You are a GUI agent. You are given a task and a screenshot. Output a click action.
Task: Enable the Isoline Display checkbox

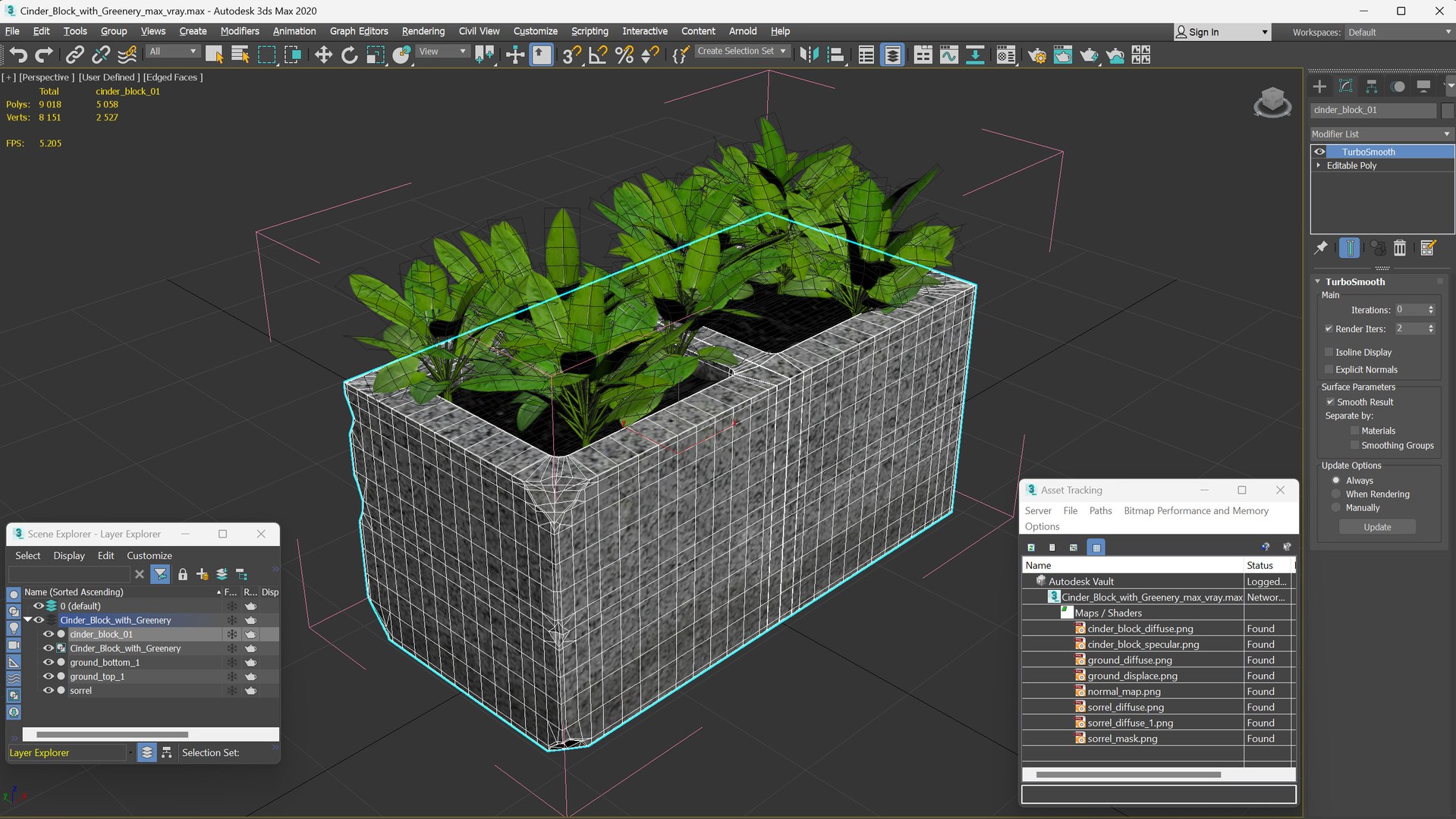1329,352
